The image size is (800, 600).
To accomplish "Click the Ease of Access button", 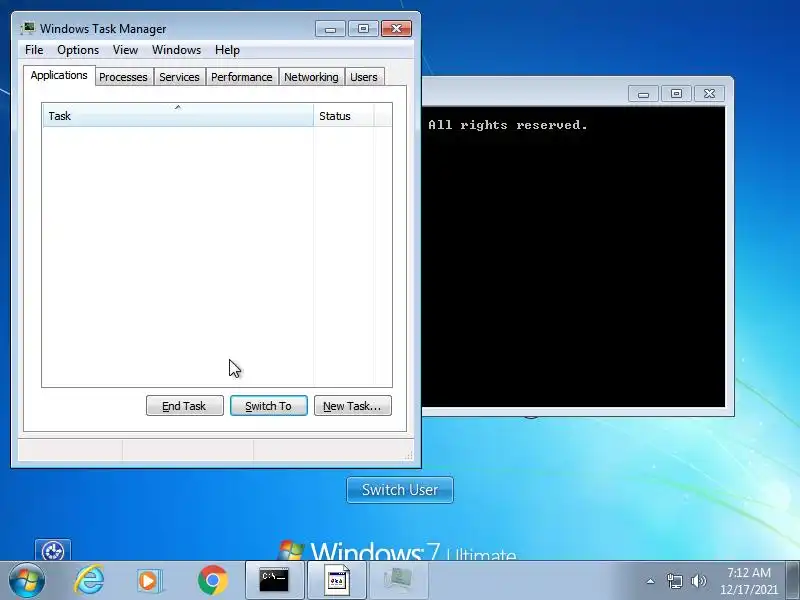I will tap(53, 550).
